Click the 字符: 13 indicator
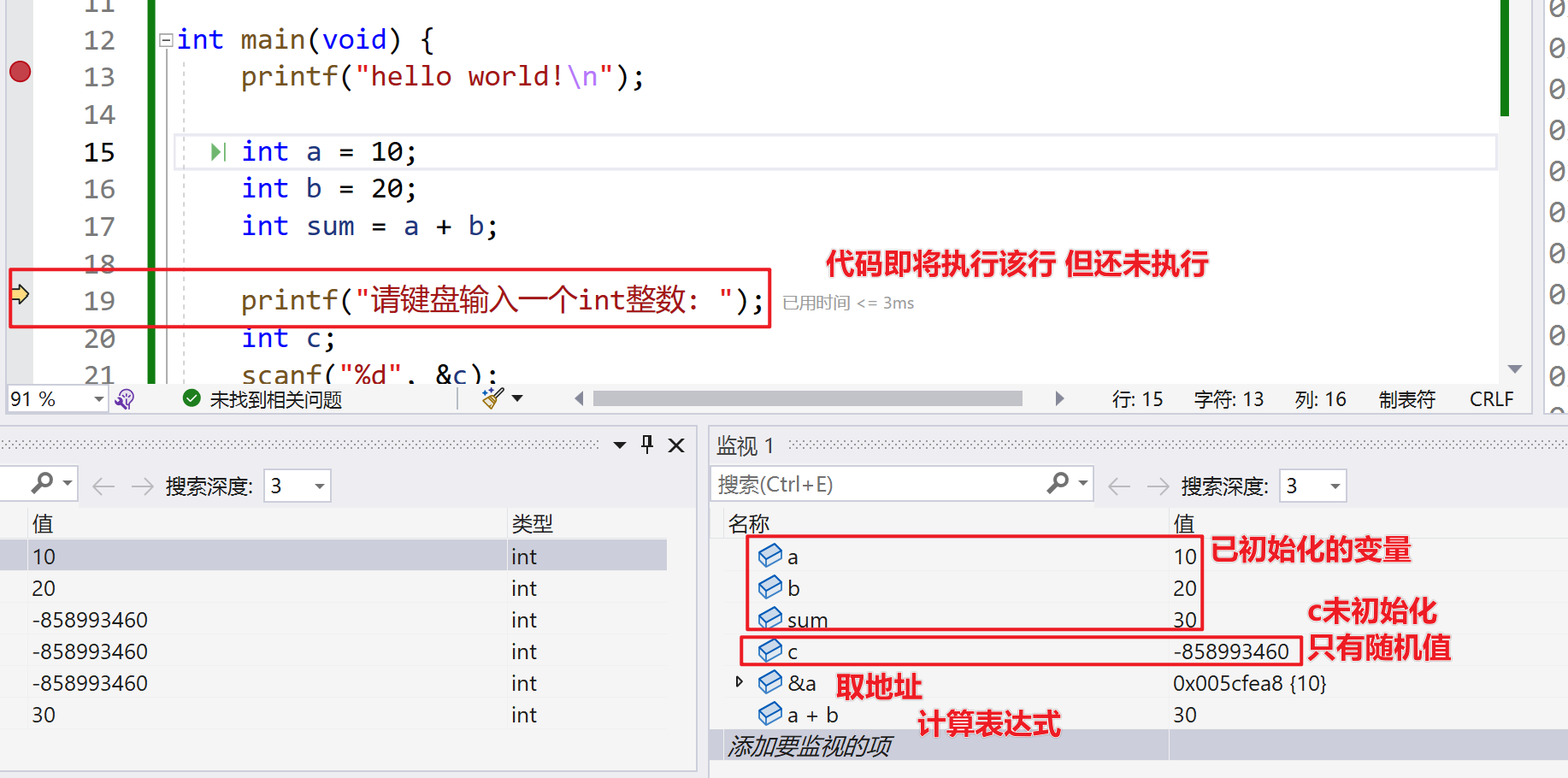The image size is (1568, 778). (1229, 399)
